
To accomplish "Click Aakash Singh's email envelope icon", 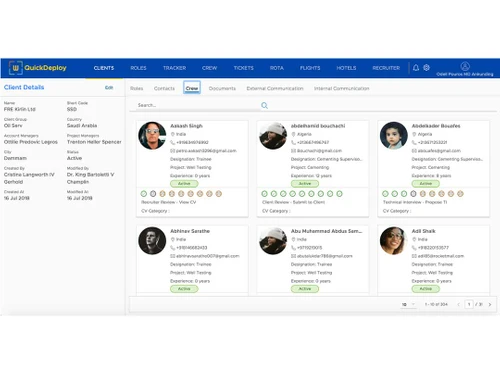I will [173, 151].
